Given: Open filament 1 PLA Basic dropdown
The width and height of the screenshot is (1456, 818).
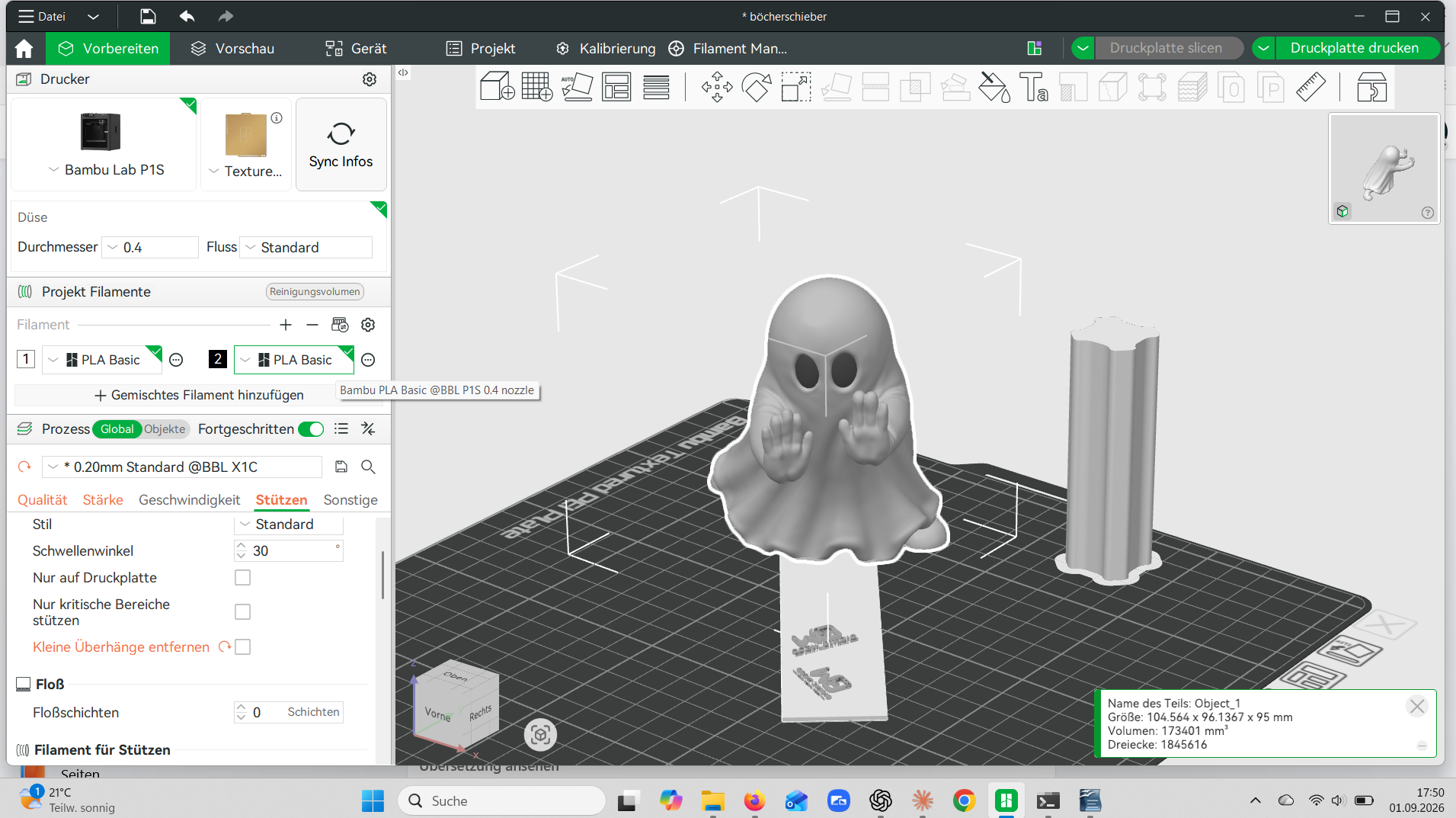Looking at the screenshot, I should click(x=102, y=360).
